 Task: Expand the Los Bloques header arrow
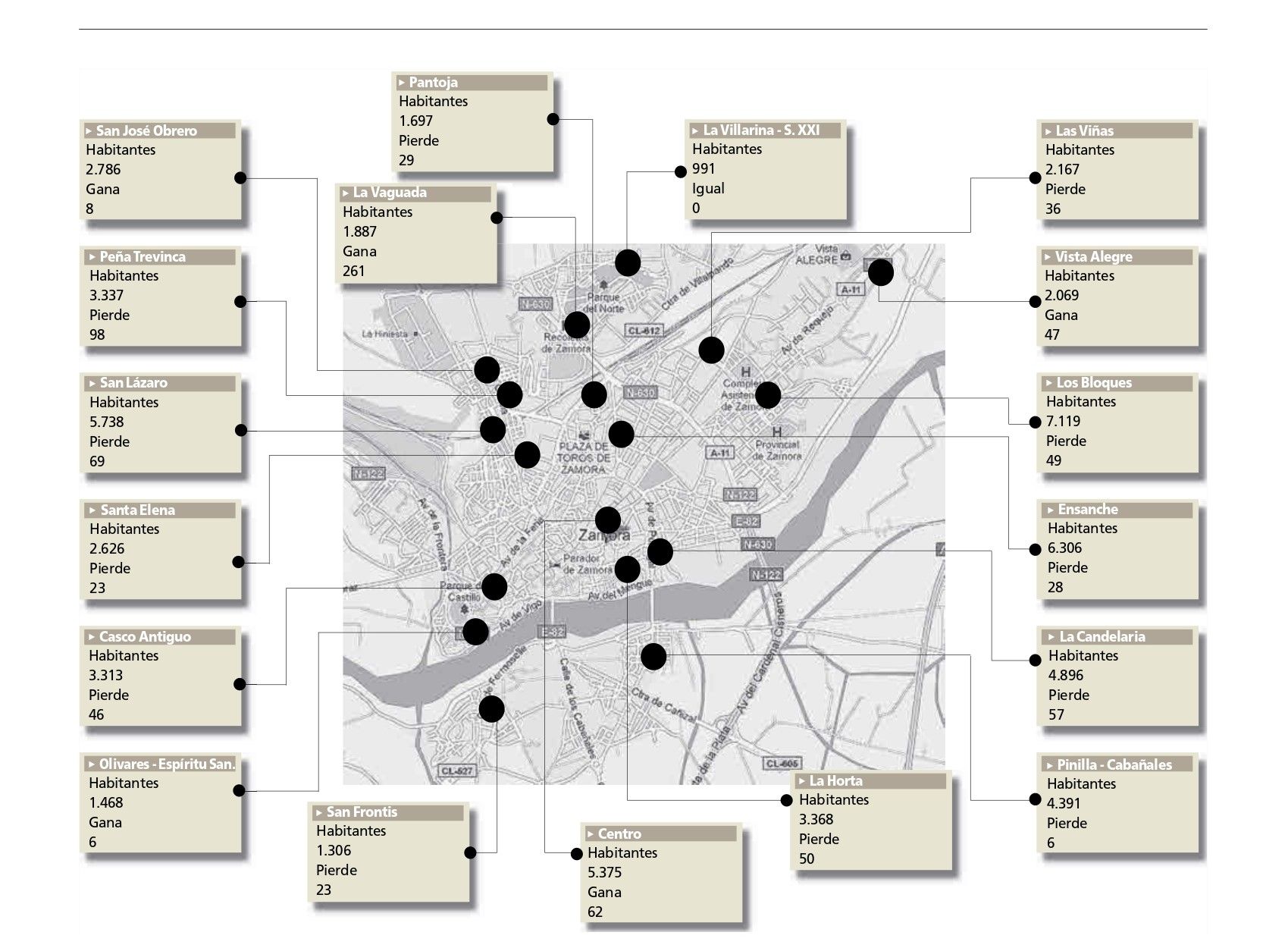pos(1049,383)
